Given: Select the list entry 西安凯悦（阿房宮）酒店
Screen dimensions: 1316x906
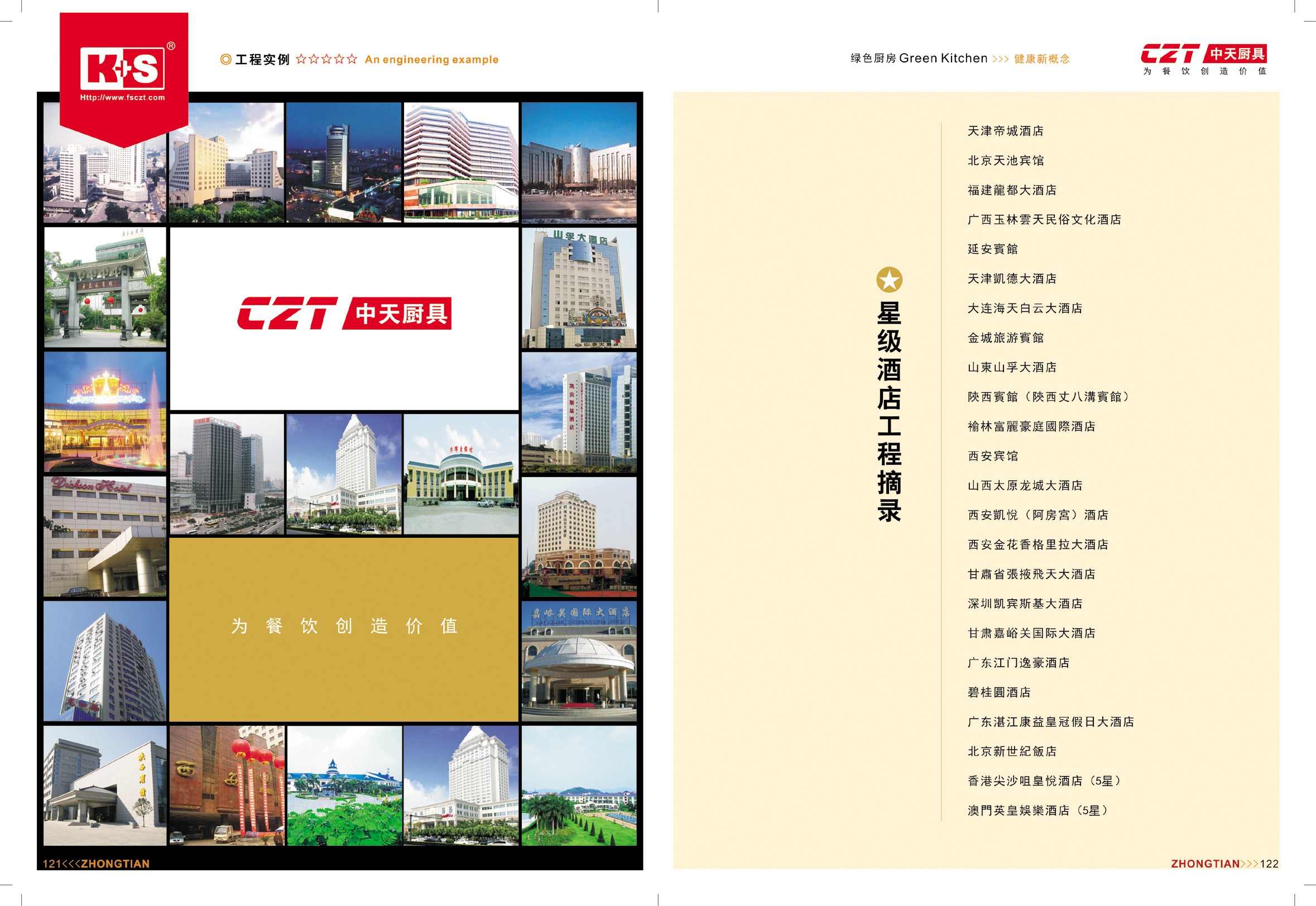Looking at the screenshot, I should 1038,515.
